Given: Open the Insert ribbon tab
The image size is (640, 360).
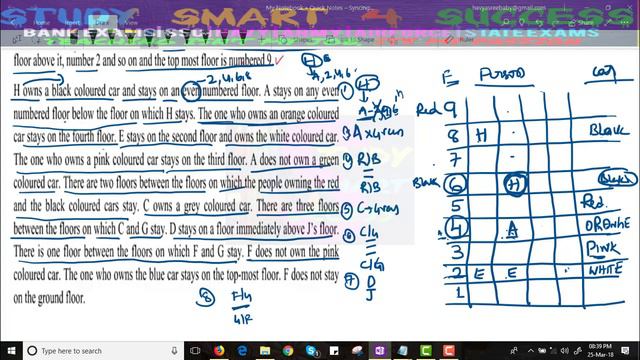Looking at the screenshot, I should click(72, 23).
